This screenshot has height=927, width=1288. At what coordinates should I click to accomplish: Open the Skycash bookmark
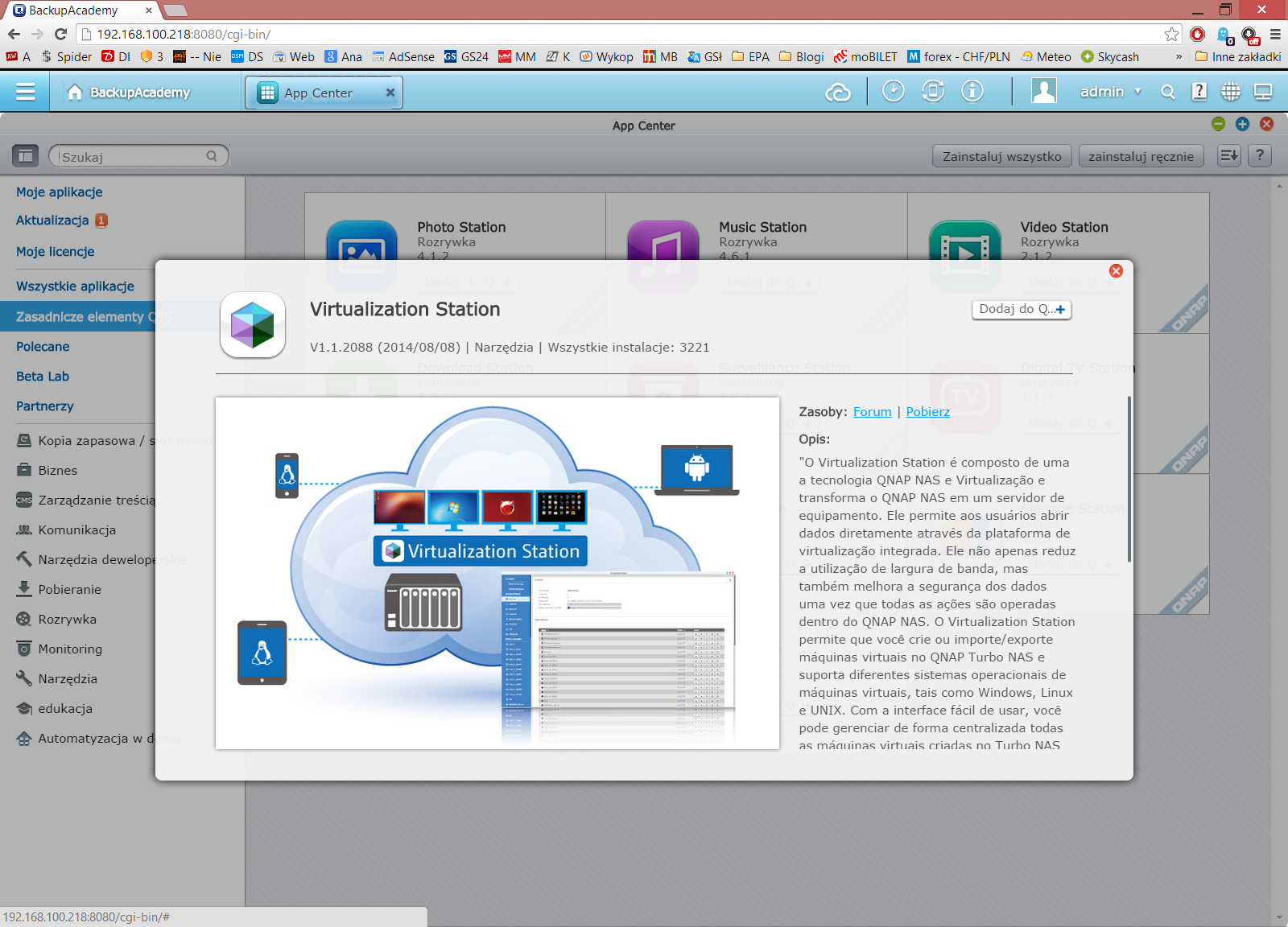[x=1110, y=56]
